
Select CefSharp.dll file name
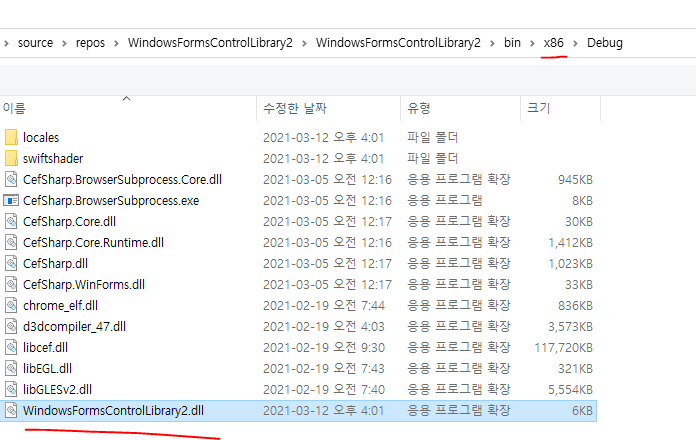tap(55, 264)
